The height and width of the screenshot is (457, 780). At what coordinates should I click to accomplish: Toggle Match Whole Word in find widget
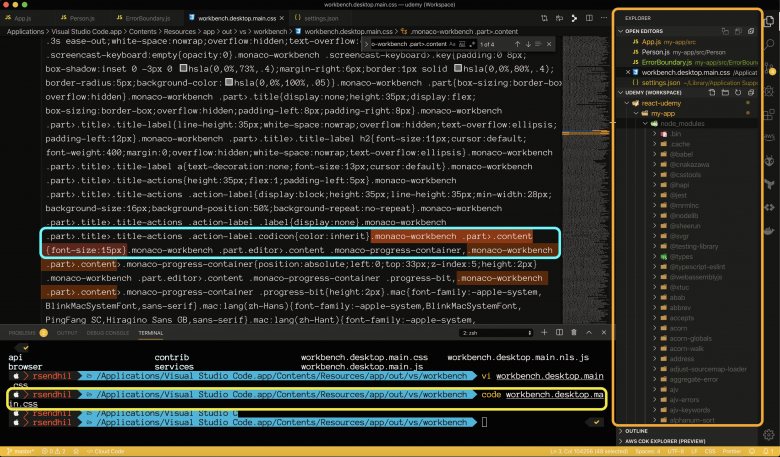coord(462,44)
